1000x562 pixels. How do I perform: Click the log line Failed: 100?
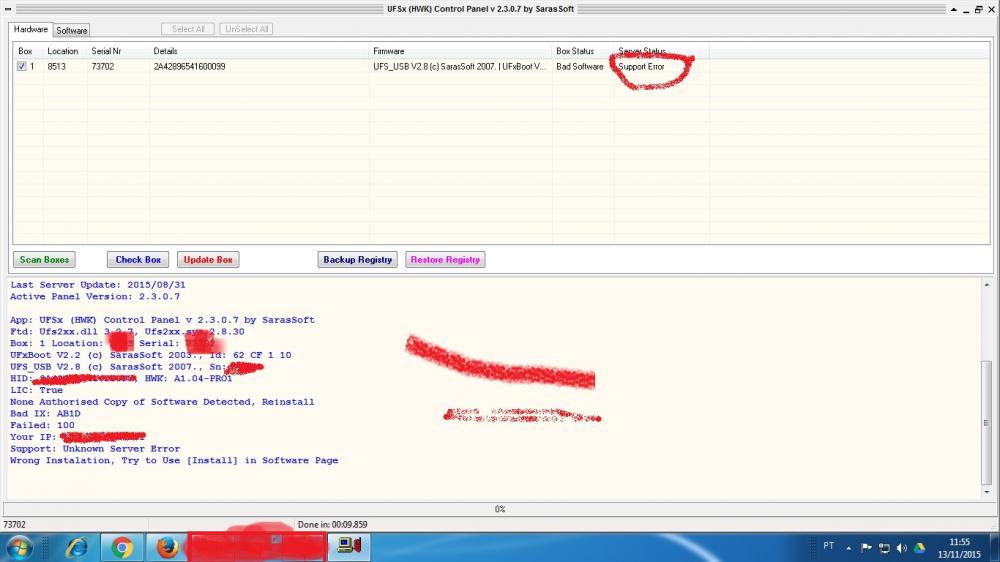tap(42, 425)
